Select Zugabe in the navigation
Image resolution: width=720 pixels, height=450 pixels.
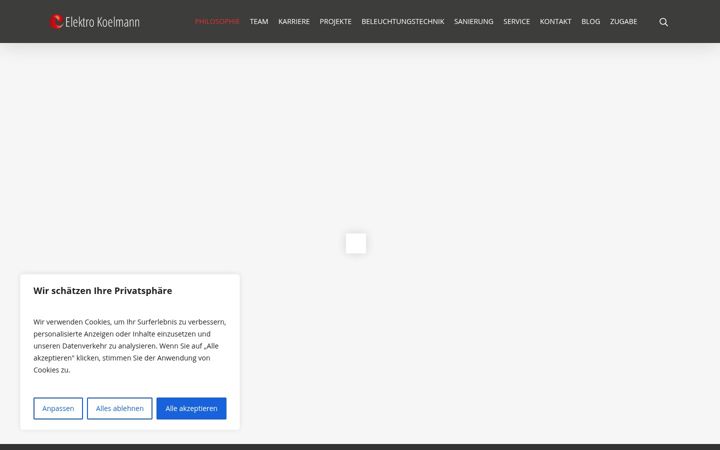point(624,22)
